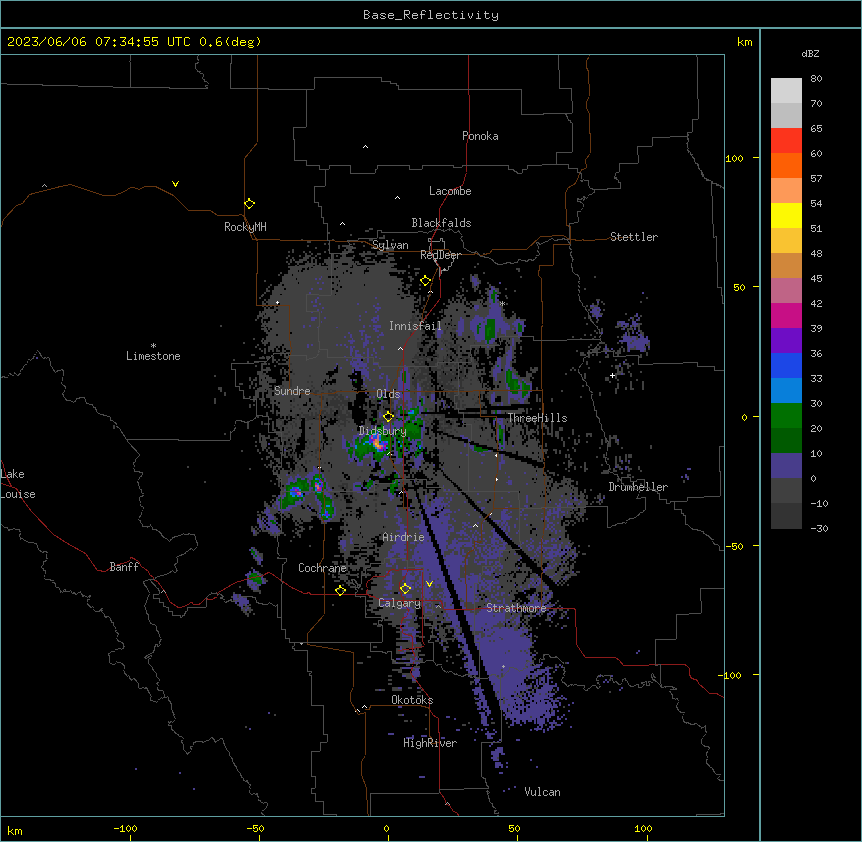Screen dimensions: 862x842
Task: Click the ThreeHills label
Action: tap(537, 418)
